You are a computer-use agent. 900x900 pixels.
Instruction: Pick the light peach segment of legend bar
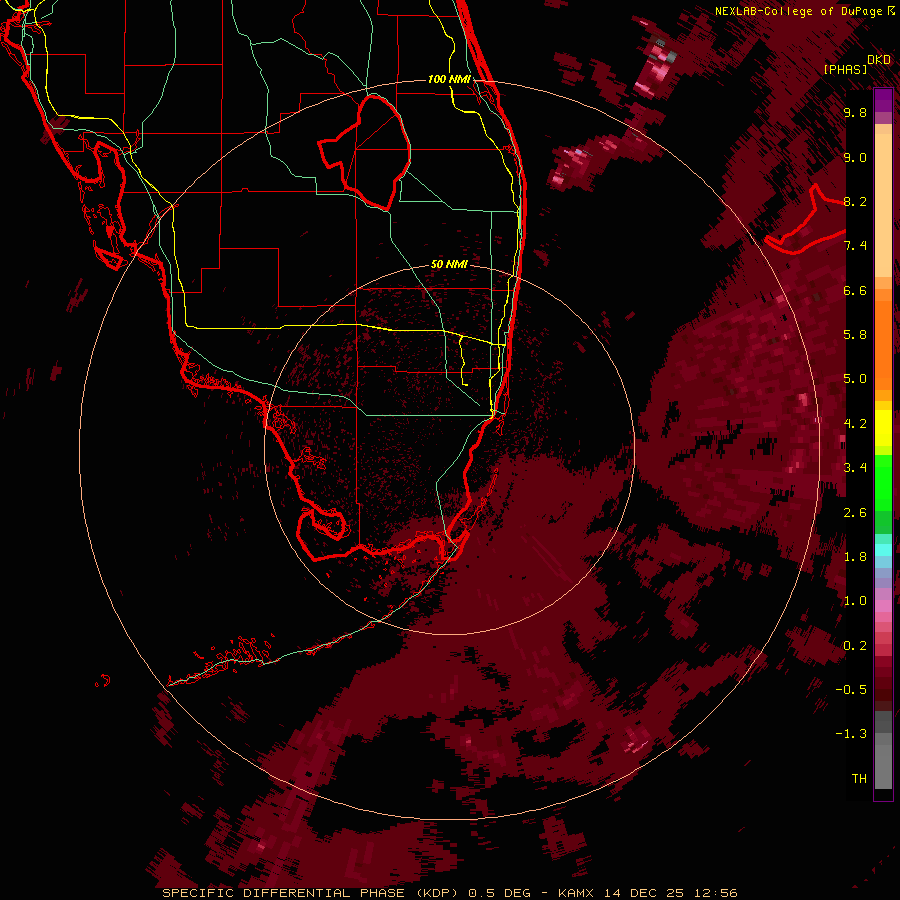(883, 205)
